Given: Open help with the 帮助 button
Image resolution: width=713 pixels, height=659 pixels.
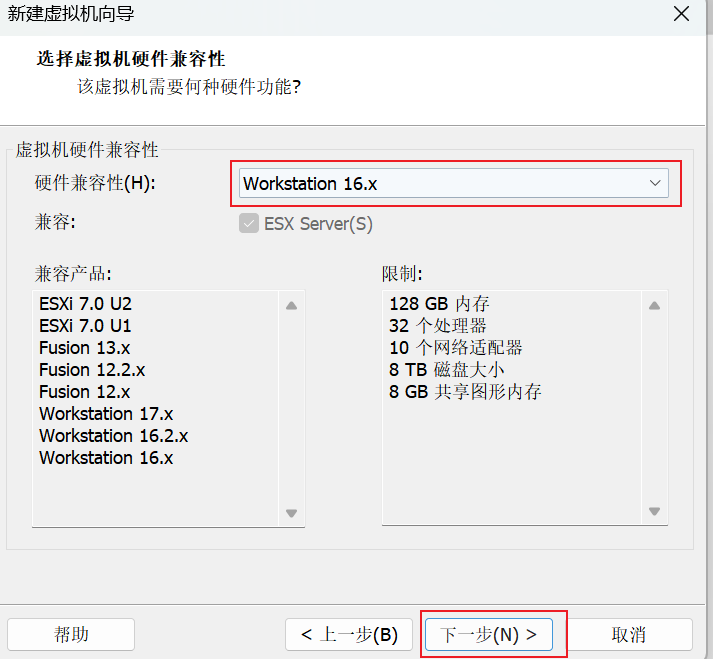Looking at the screenshot, I should (71, 634).
